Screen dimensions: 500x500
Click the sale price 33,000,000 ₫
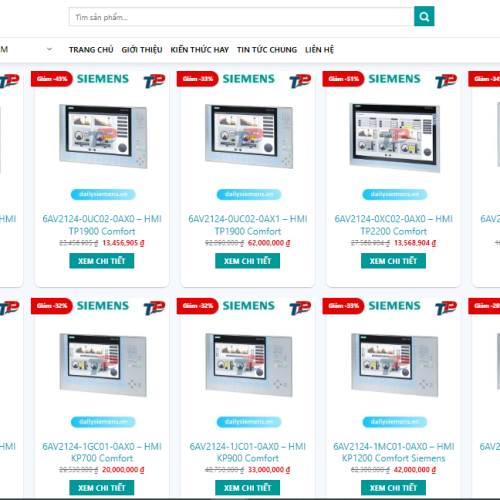coord(269,470)
